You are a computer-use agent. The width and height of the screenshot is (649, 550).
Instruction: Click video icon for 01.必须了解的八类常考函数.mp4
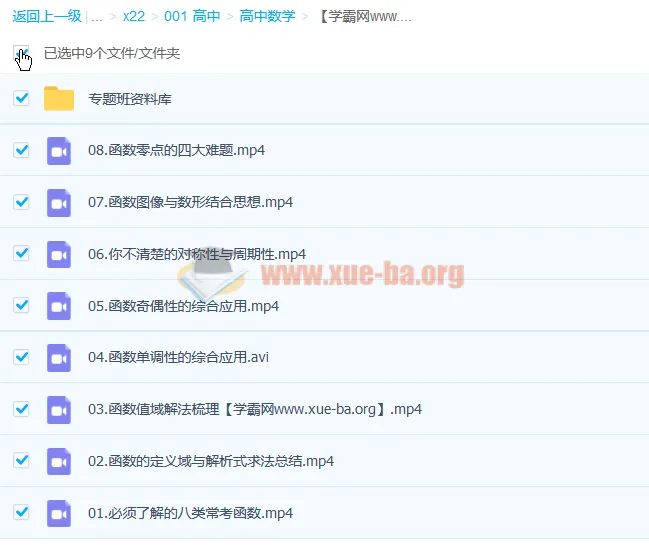pyautogui.click(x=59, y=513)
